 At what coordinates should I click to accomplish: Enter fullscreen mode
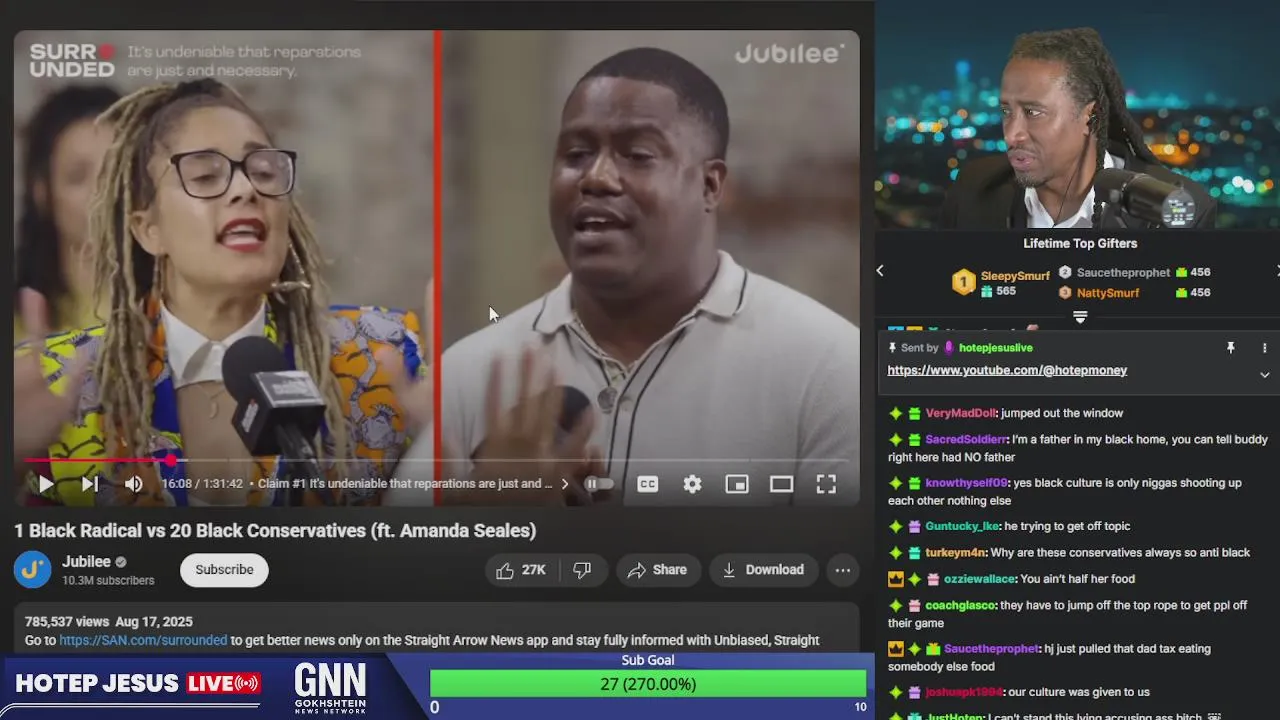point(826,484)
